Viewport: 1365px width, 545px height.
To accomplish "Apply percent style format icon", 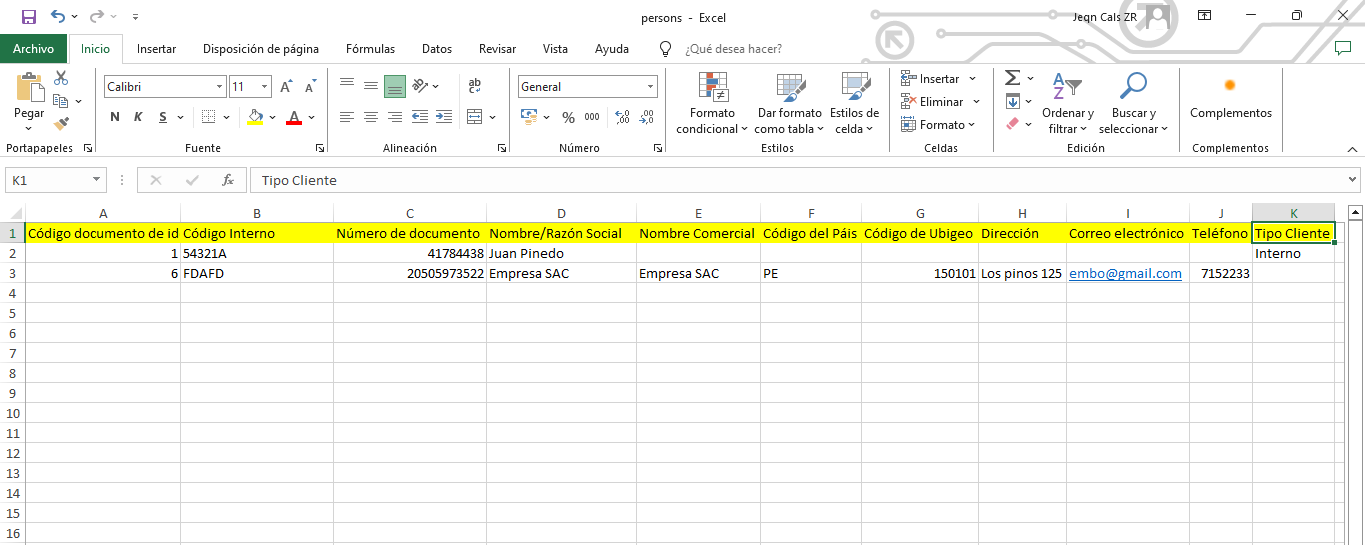I will coord(568,117).
